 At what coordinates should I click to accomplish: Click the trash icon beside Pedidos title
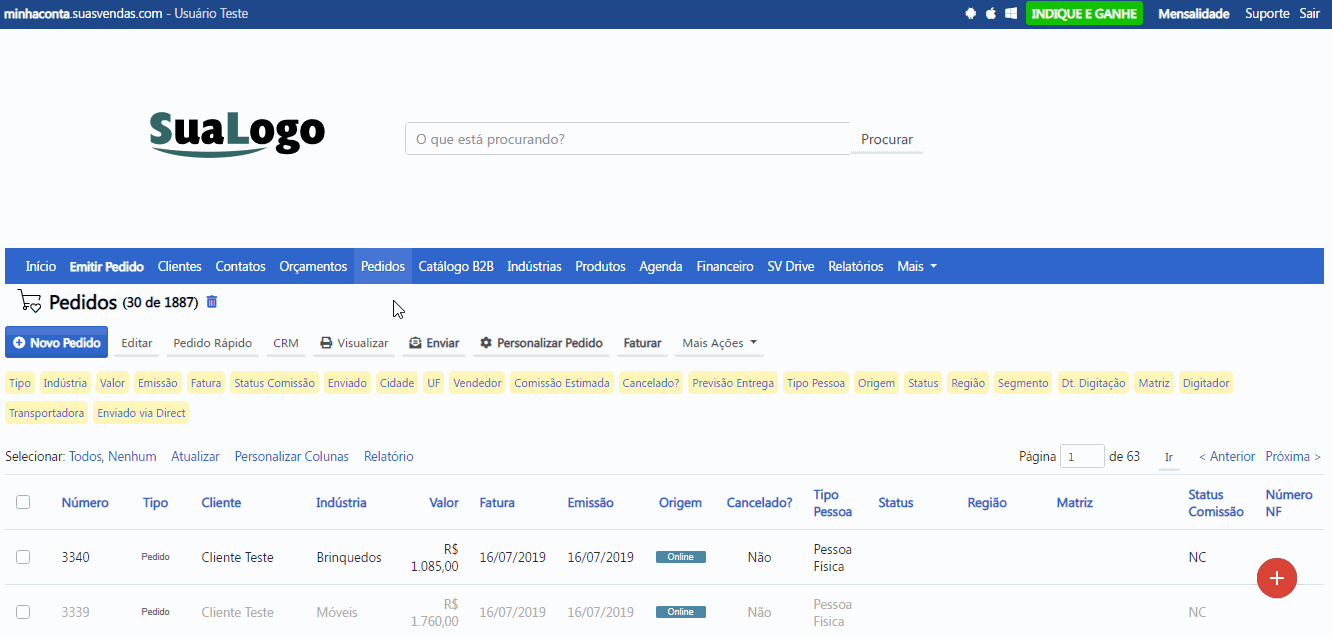pos(211,302)
